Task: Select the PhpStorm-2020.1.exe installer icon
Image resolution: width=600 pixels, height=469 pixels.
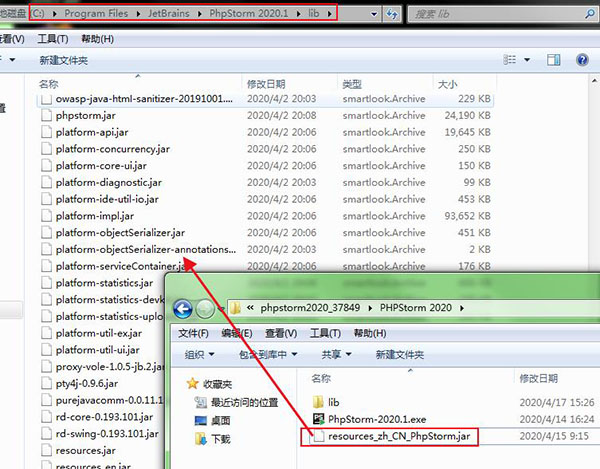Action: tap(319, 419)
